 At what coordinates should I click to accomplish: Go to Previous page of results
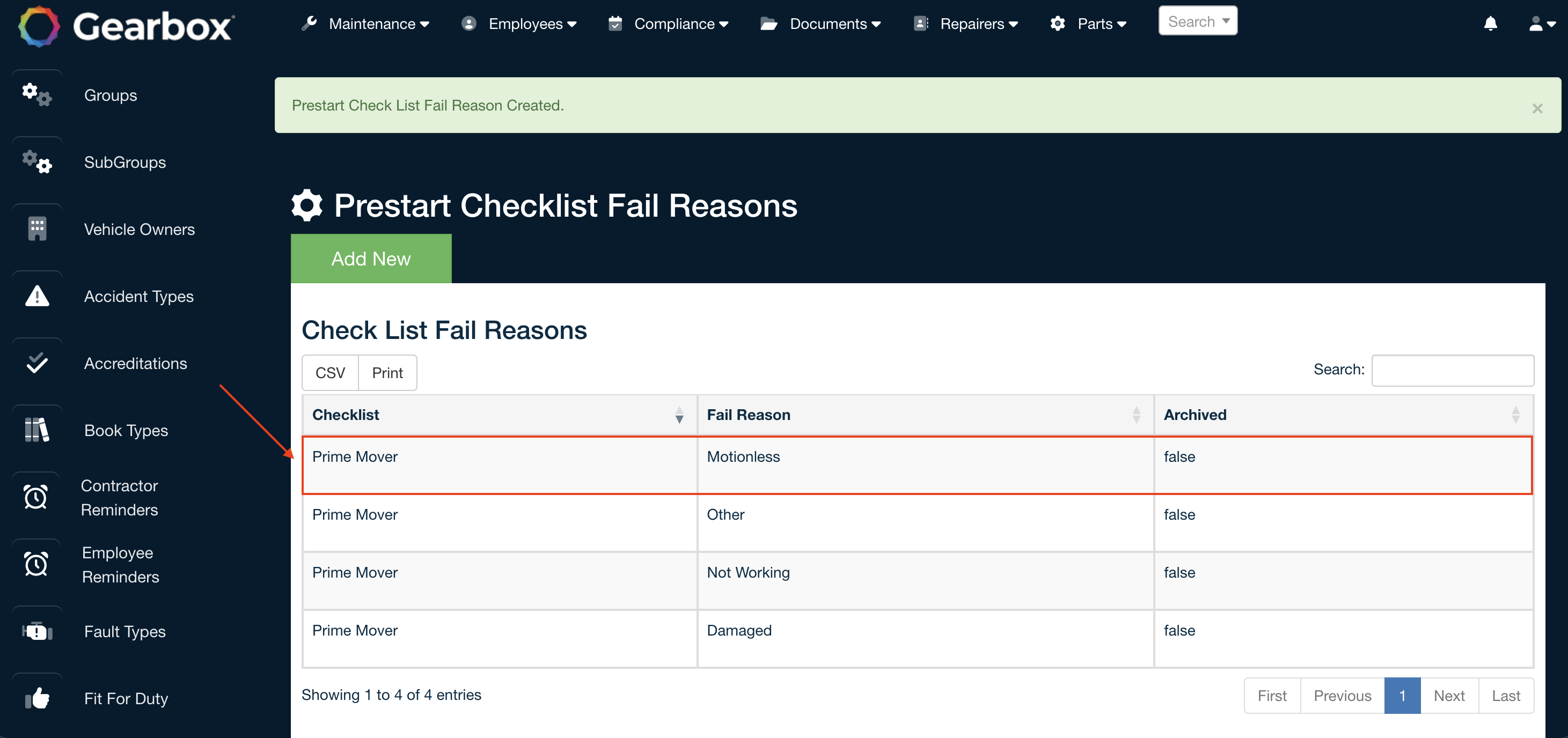(1342, 696)
